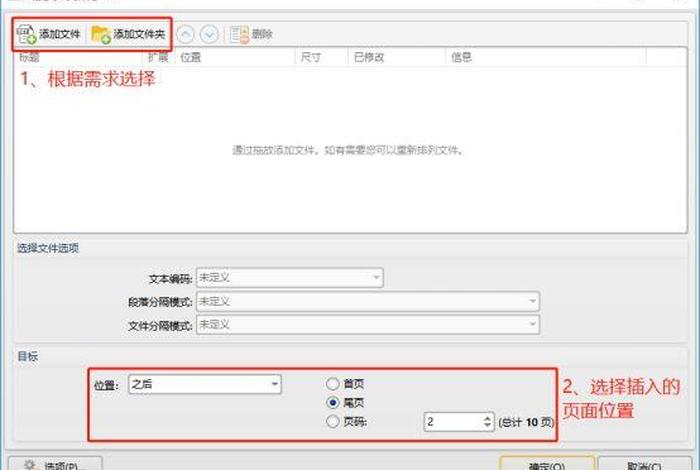Click the 取消(C) cancel button
700x470 pixels.
(x=645, y=464)
